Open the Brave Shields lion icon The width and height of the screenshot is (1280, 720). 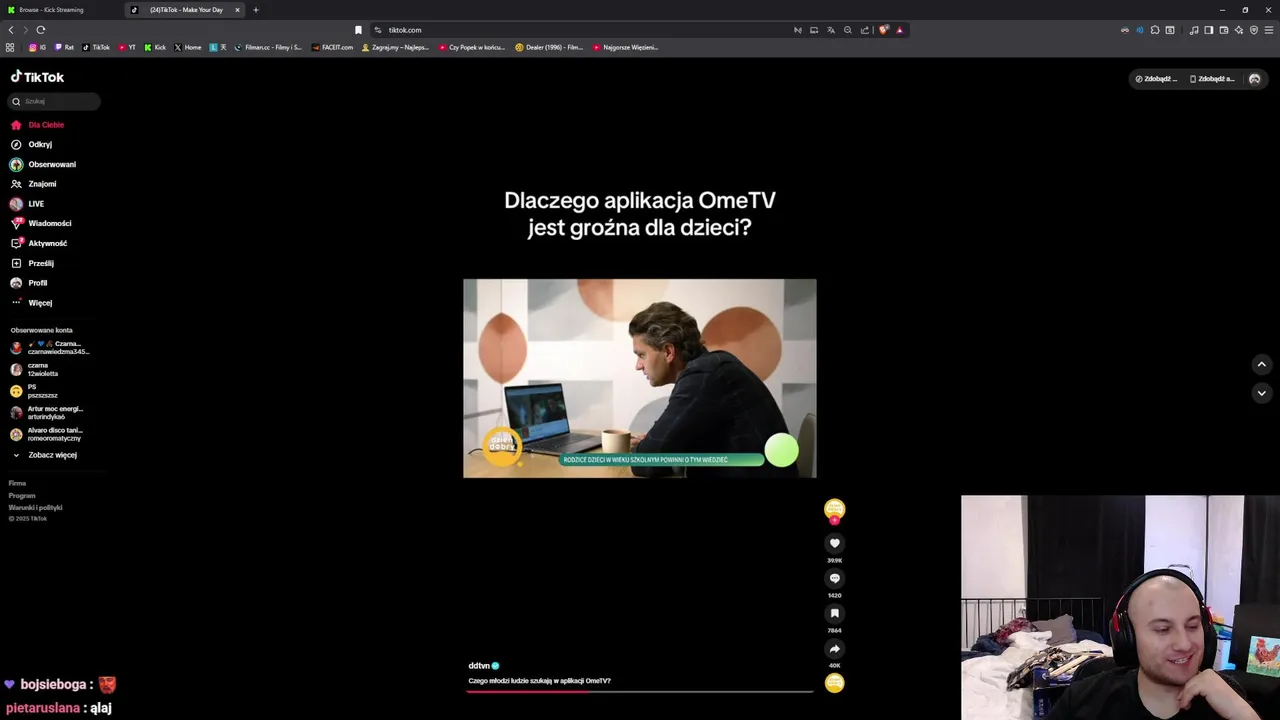point(883,30)
